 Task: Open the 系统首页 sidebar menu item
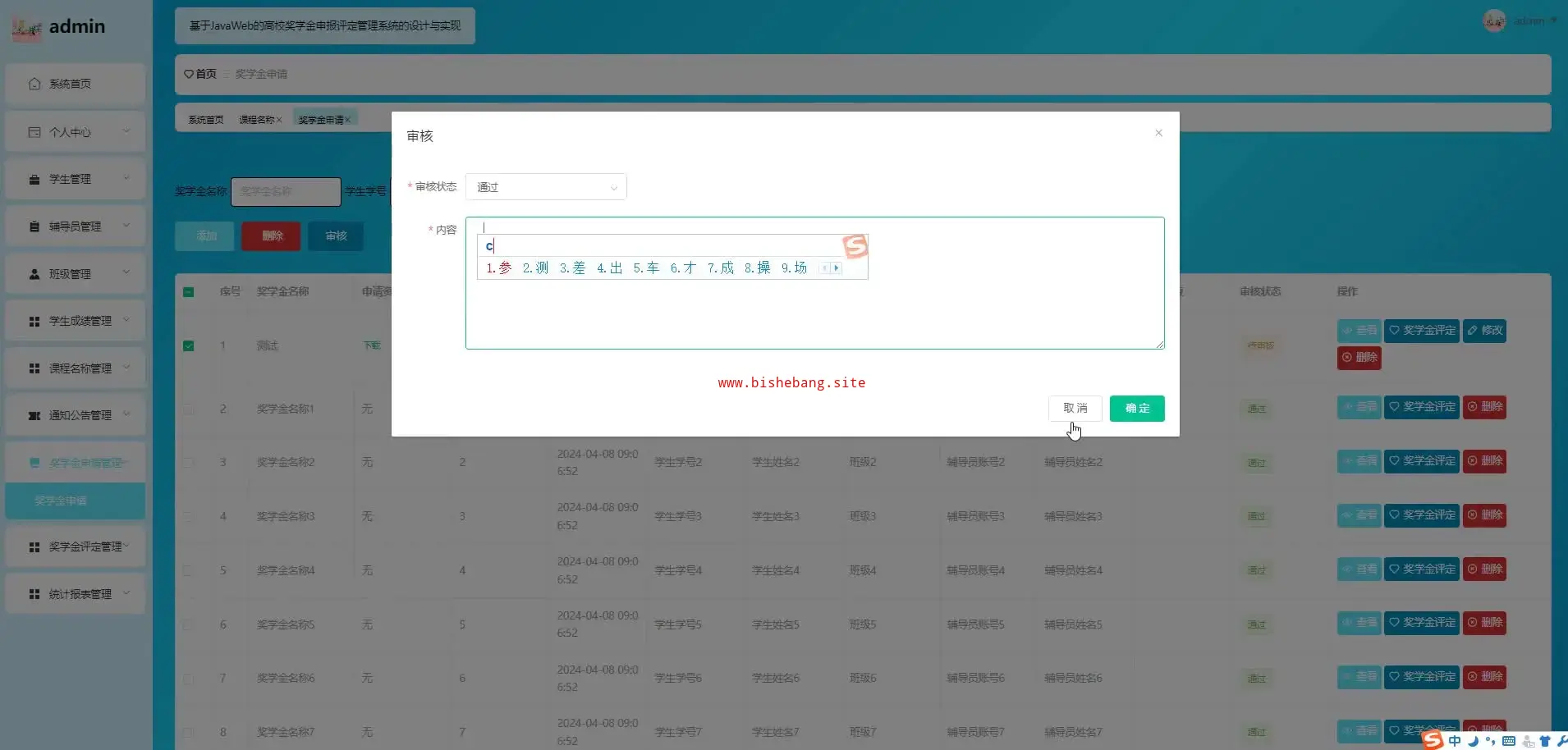pos(76,84)
